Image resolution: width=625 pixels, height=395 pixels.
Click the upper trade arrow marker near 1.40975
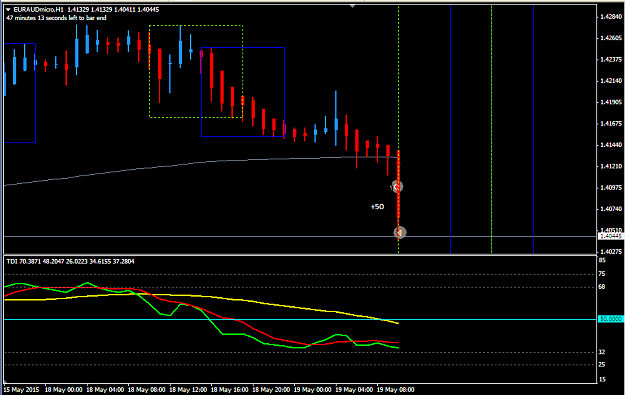point(397,187)
